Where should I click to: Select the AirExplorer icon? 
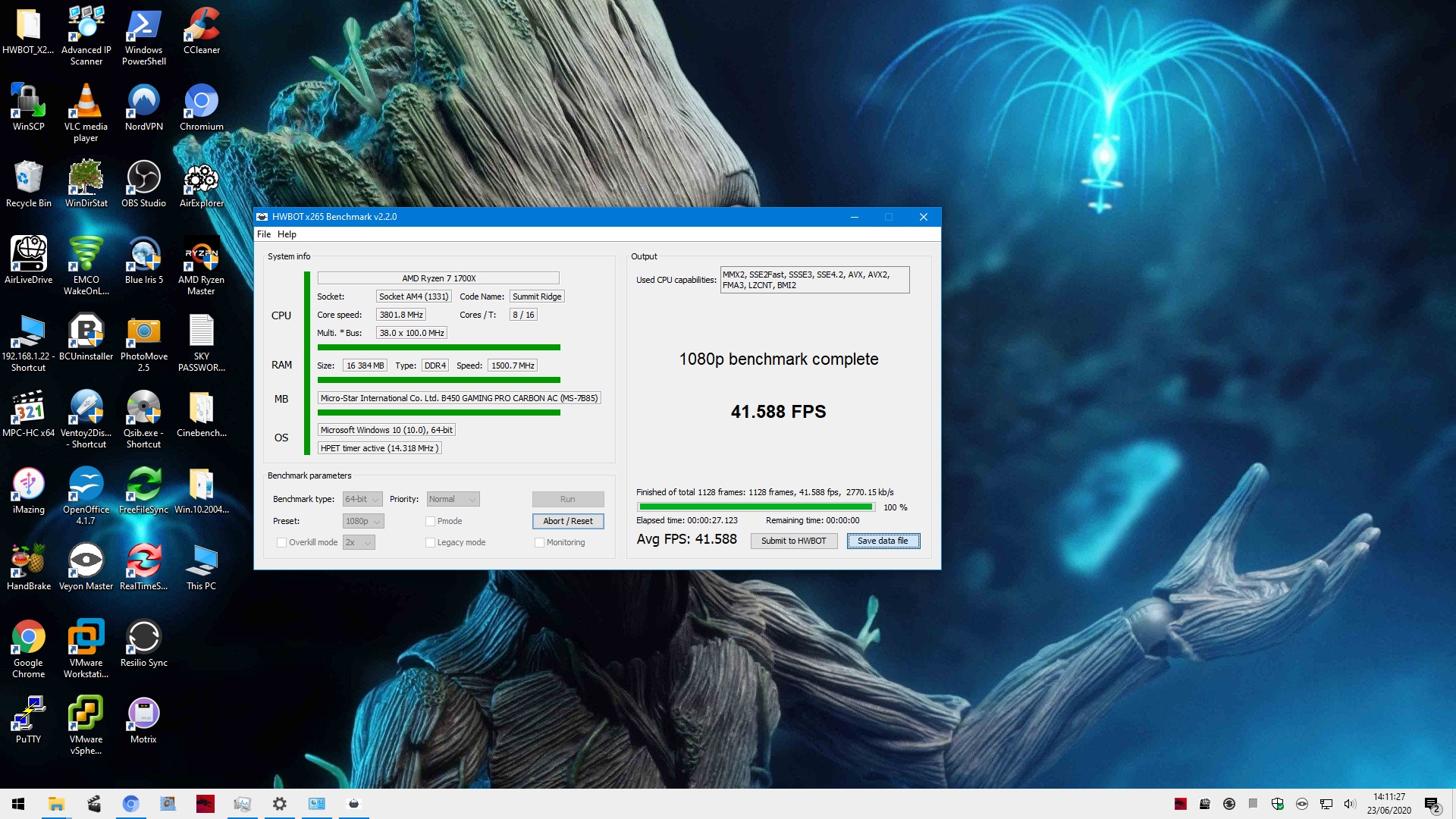202,184
